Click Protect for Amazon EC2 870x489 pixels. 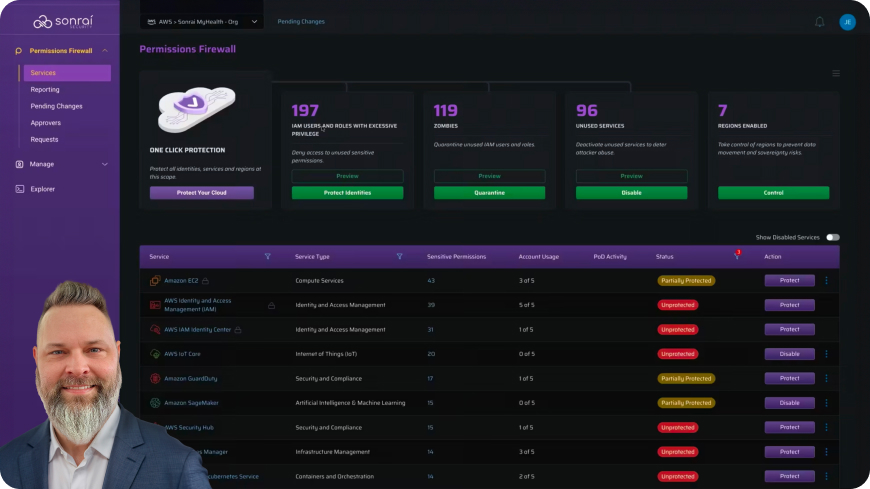(790, 280)
